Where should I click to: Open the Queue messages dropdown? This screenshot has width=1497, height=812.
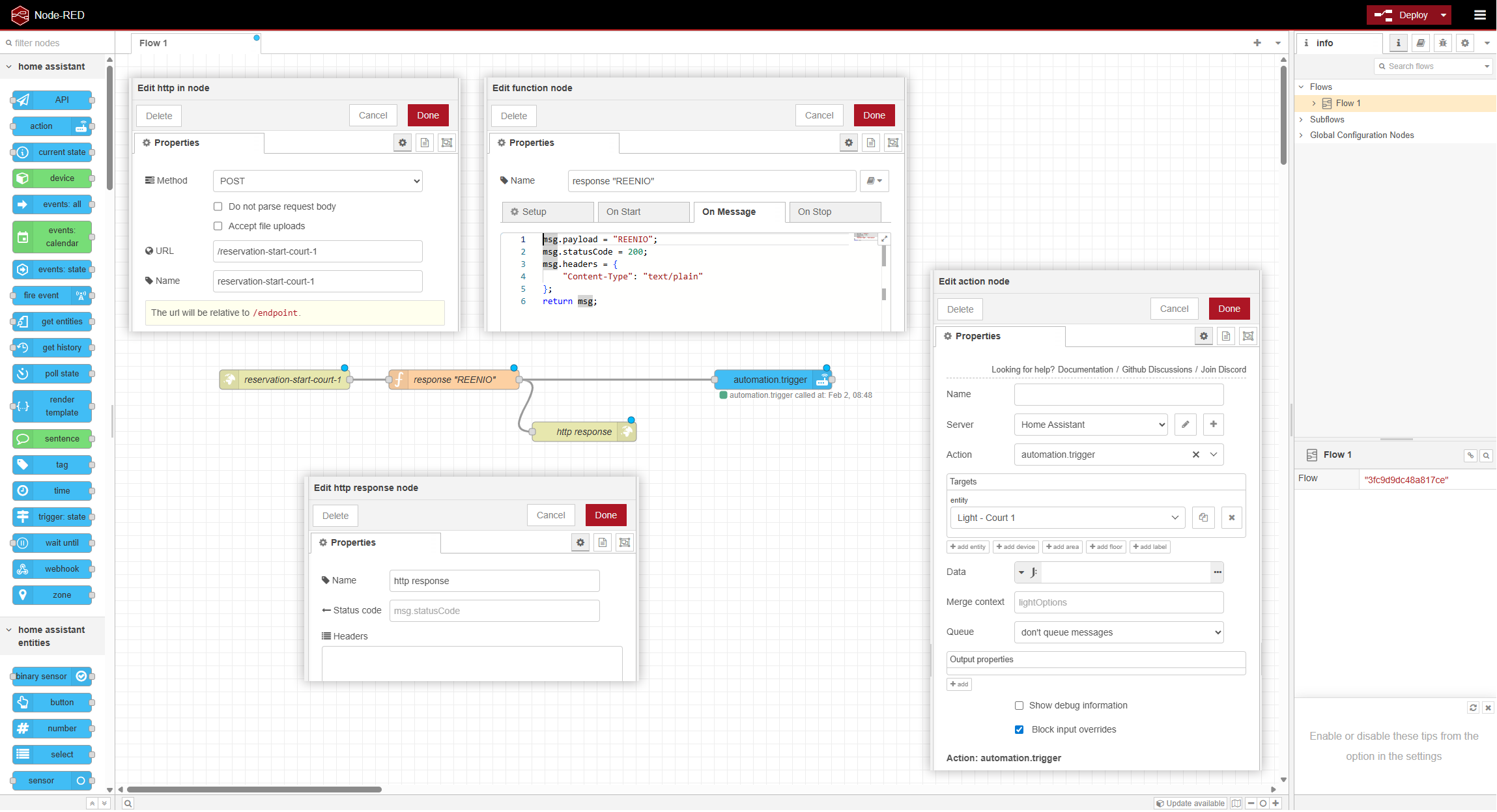(1119, 632)
